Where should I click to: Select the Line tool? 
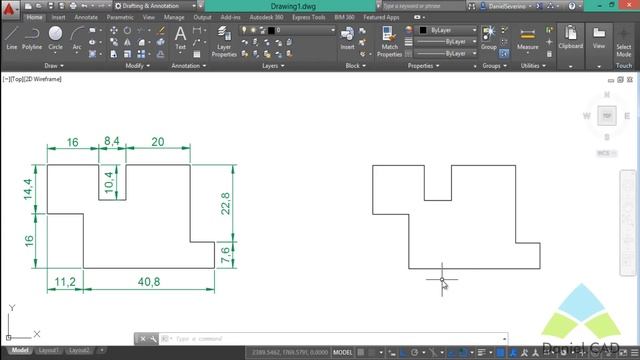12,38
